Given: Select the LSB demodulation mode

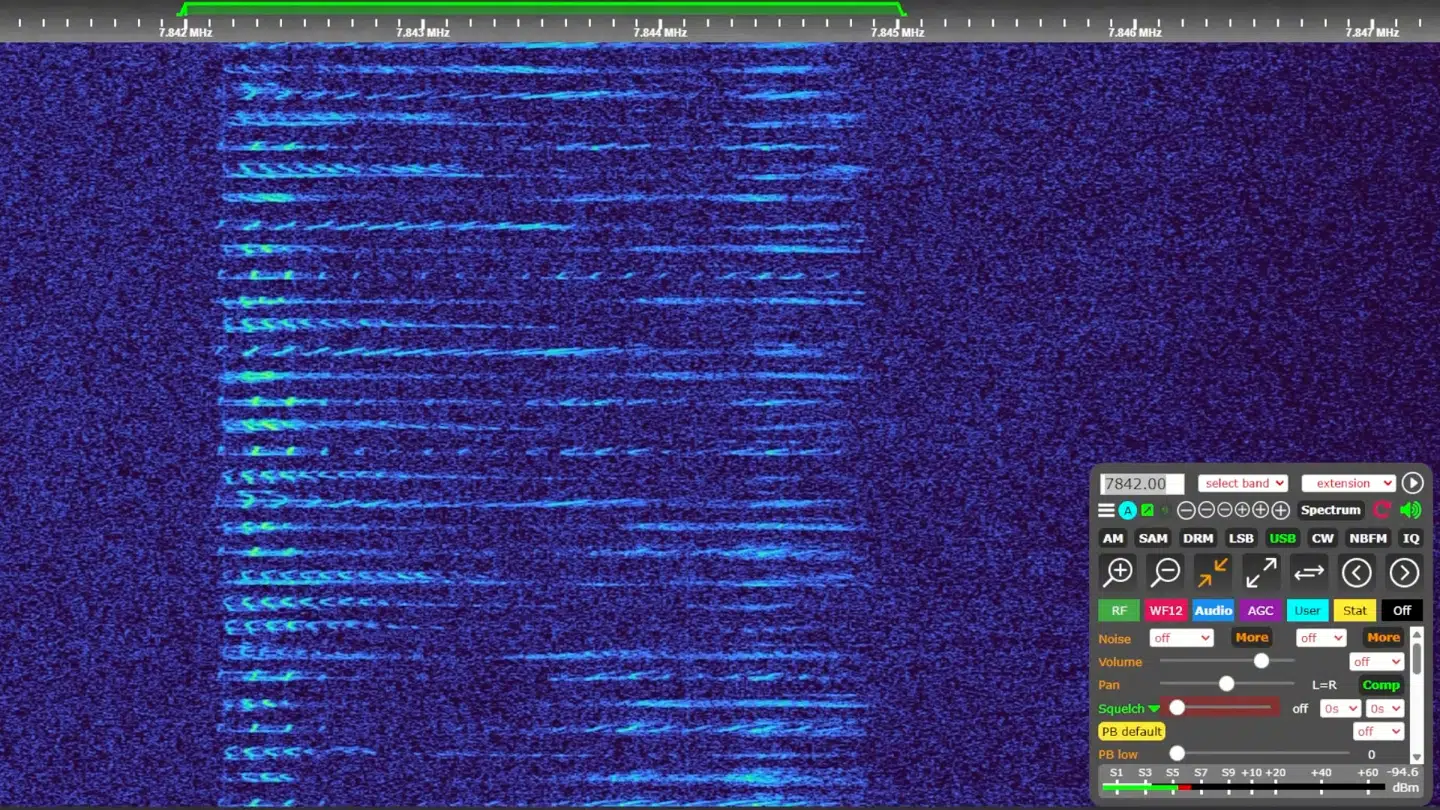Looking at the screenshot, I should [1241, 538].
